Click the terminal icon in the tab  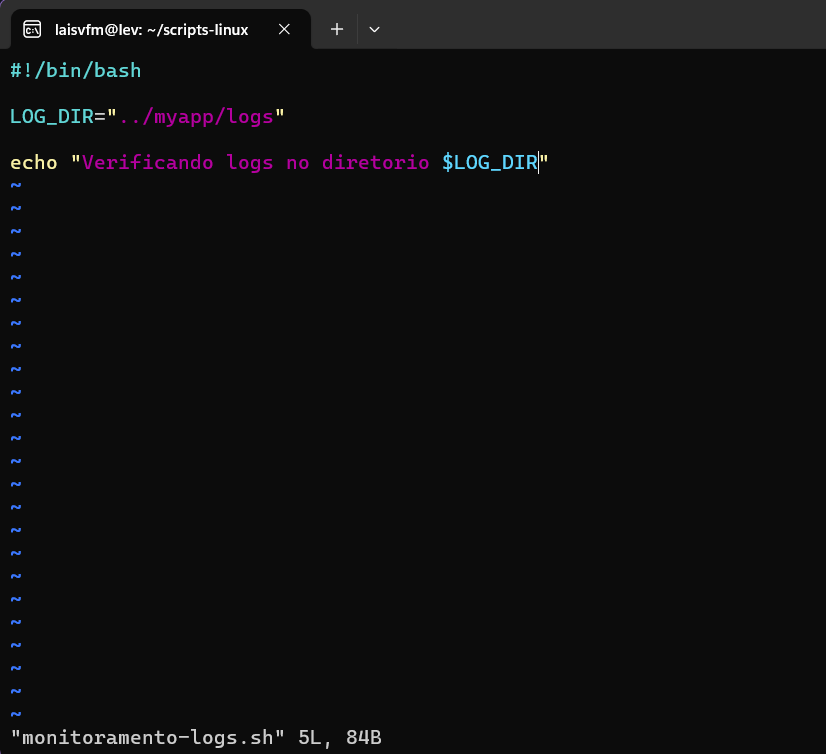click(x=32, y=29)
